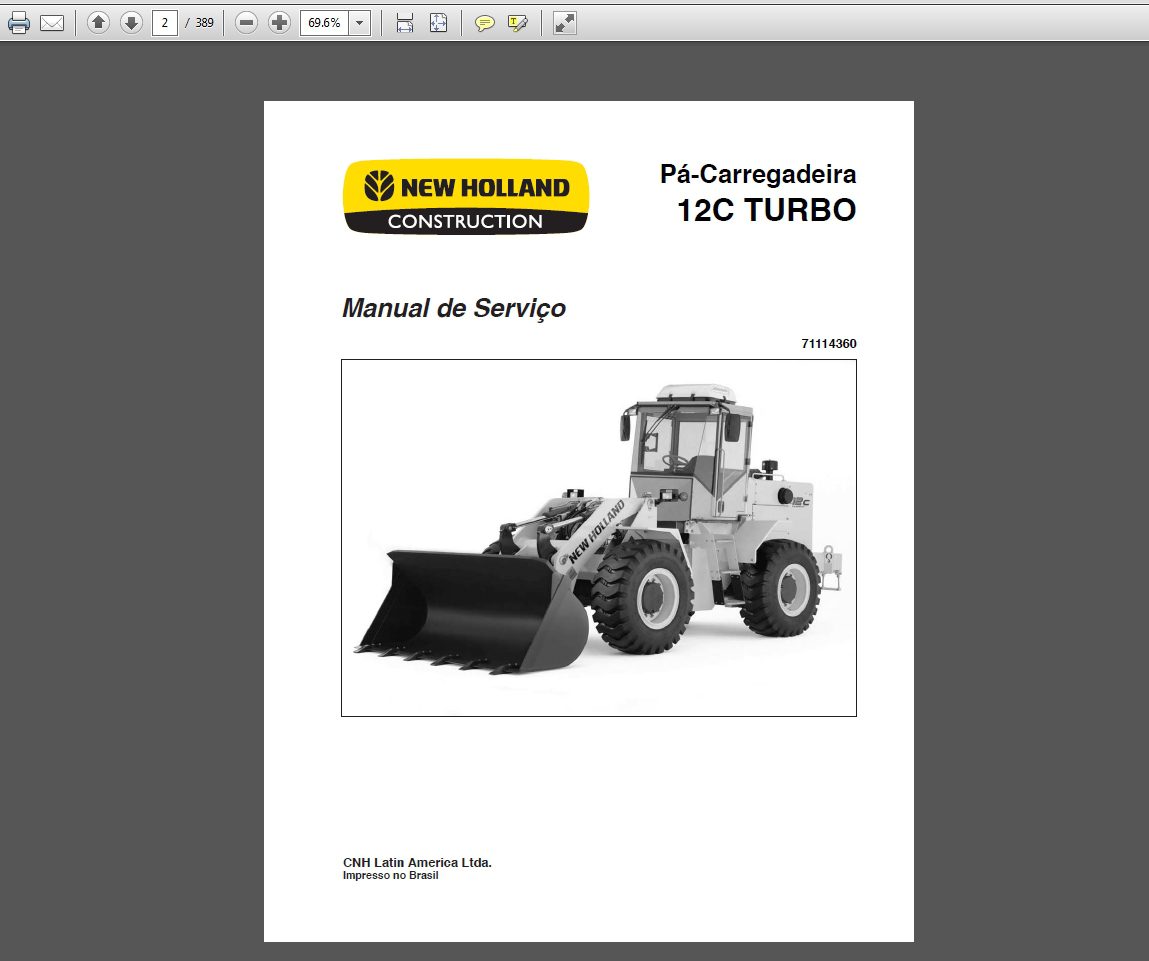The width and height of the screenshot is (1149, 961).
Task: Go to previous page with up arrow
Action: coord(98,23)
